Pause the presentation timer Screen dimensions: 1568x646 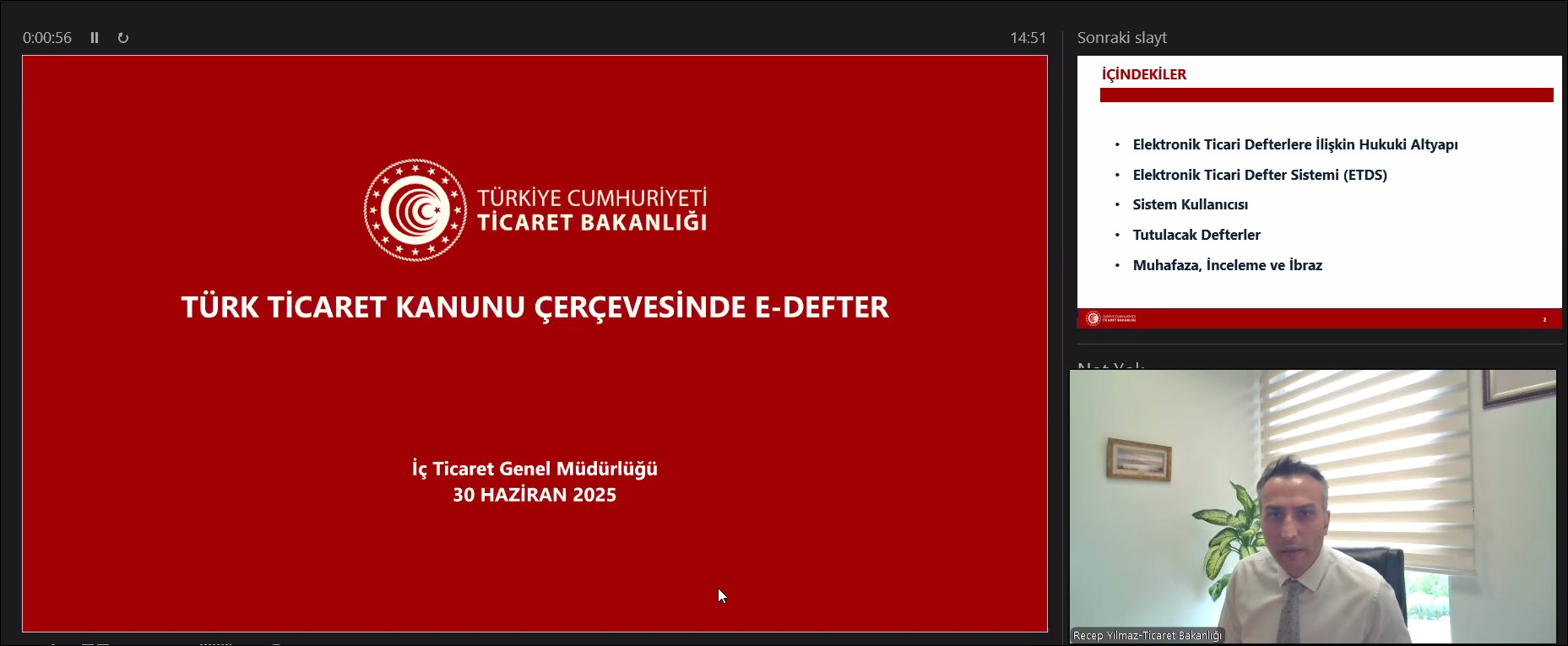click(95, 38)
